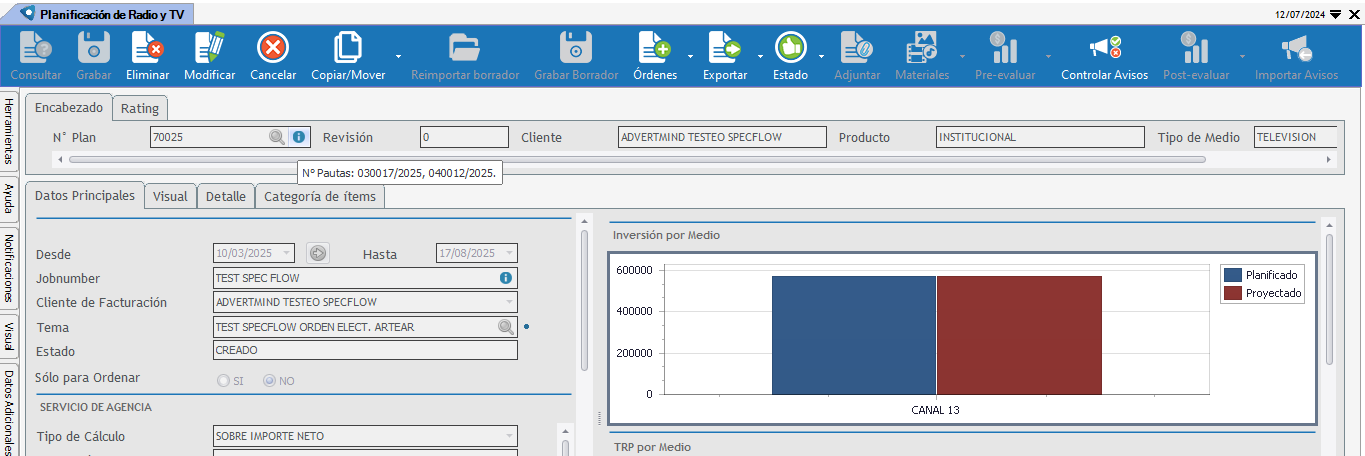Click the Tipo de Medio TELEVISION field
This screenshot has width=1365, height=456.
(1296, 137)
